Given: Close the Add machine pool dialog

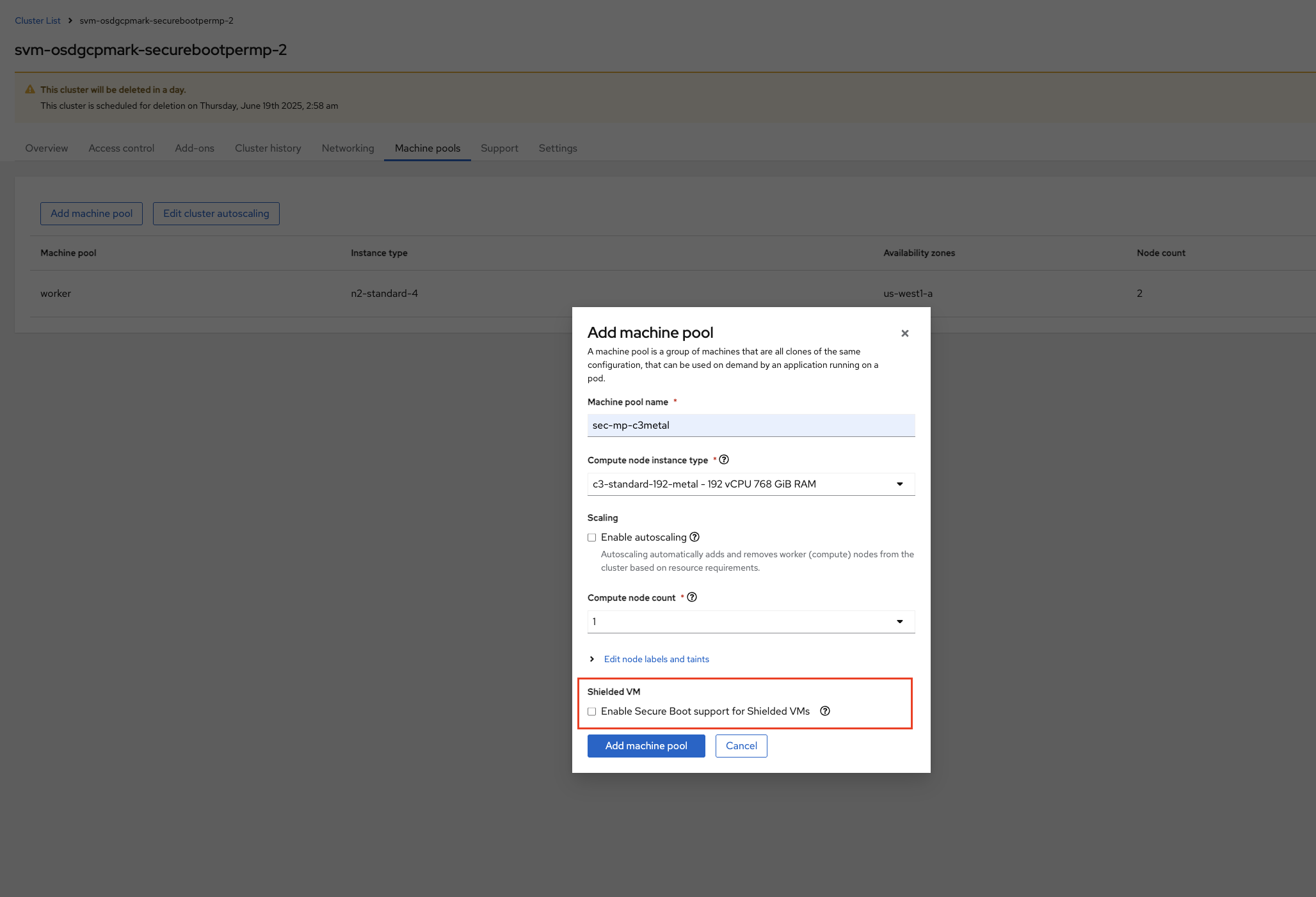Looking at the screenshot, I should pyautogui.click(x=905, y=333).
